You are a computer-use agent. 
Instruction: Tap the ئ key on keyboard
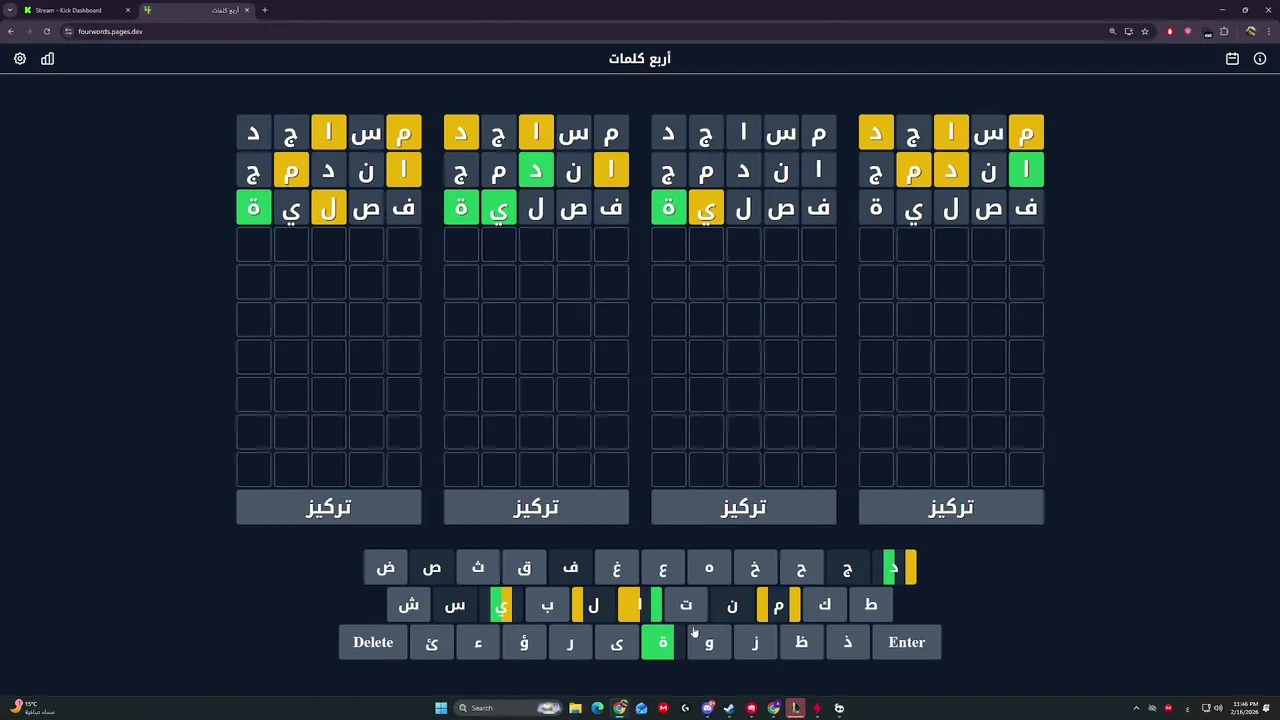pyautogui.click(x=432, y=642)
